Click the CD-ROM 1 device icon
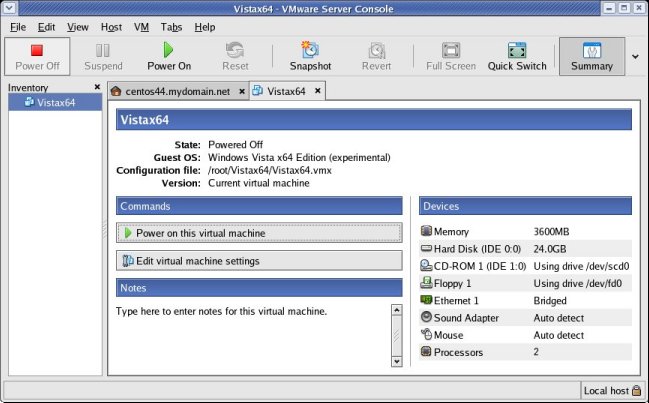 point(426,265)
